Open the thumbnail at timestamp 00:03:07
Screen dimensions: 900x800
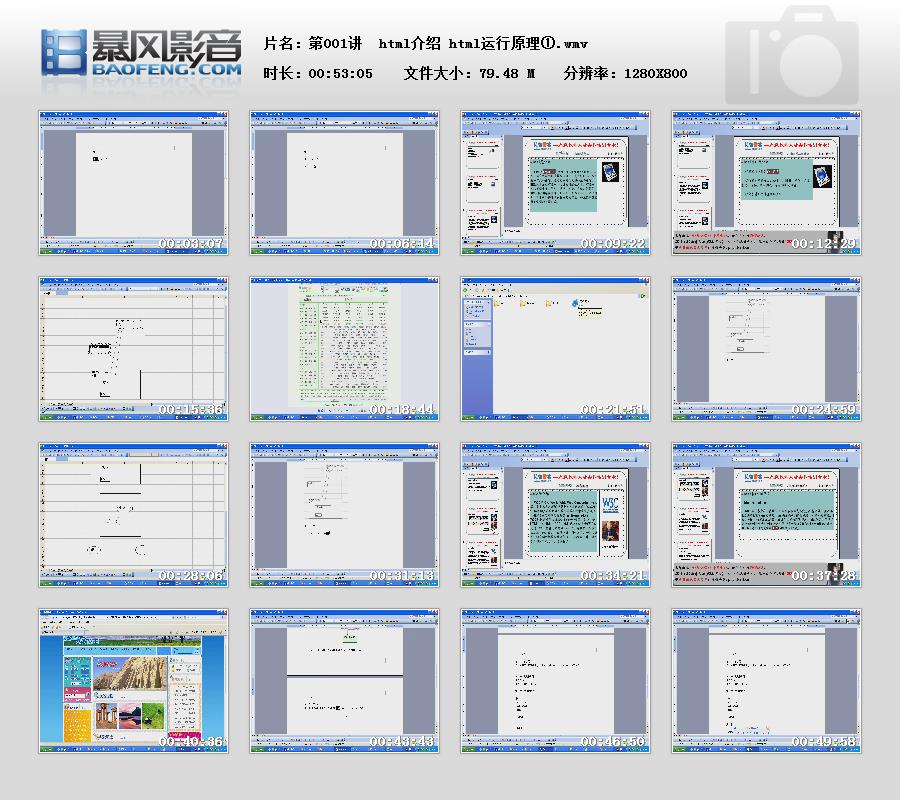[134, 182]
